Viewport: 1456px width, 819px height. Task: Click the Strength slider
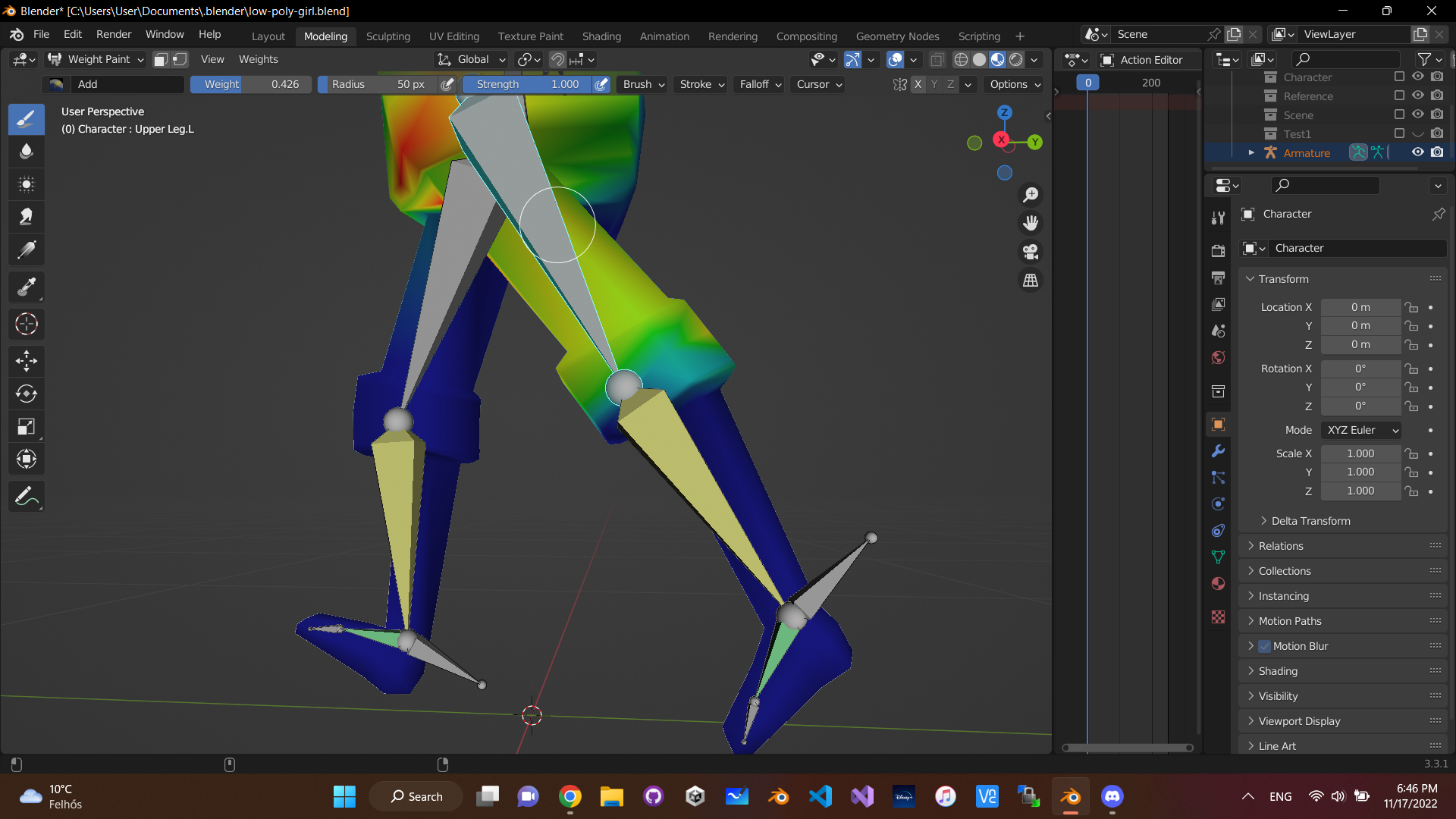click(527, 84)
